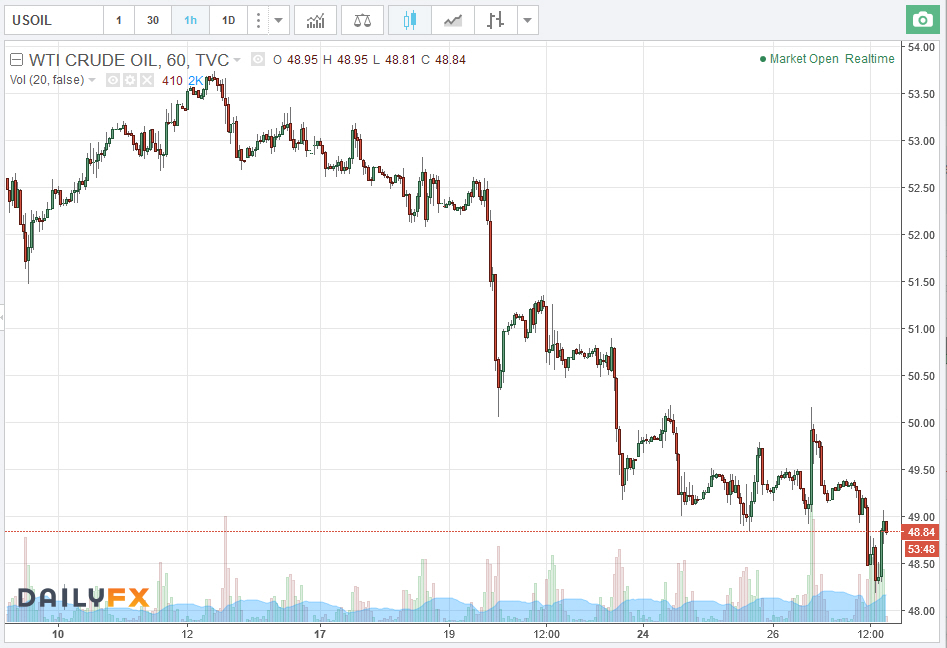Click the 53:48 countdown label
This screenshot has width=947, height=648.
(920, 549)
